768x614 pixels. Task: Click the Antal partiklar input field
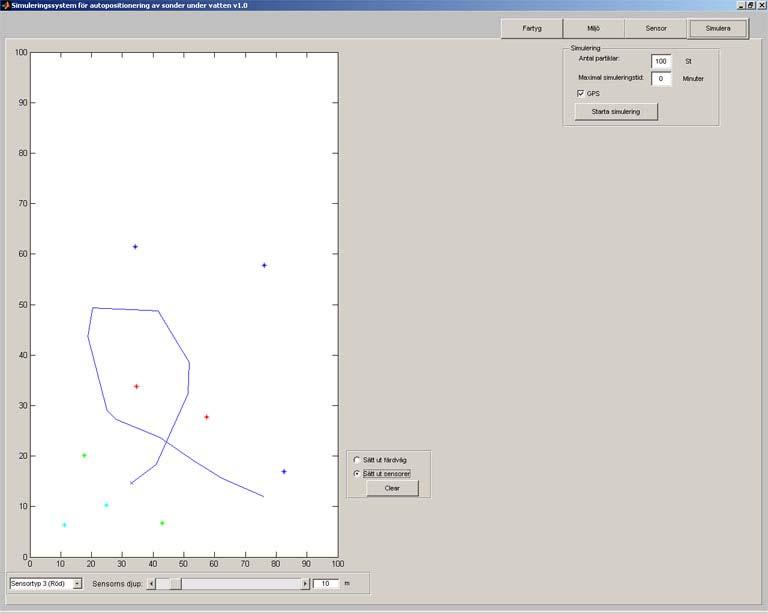tap(661, 61)
